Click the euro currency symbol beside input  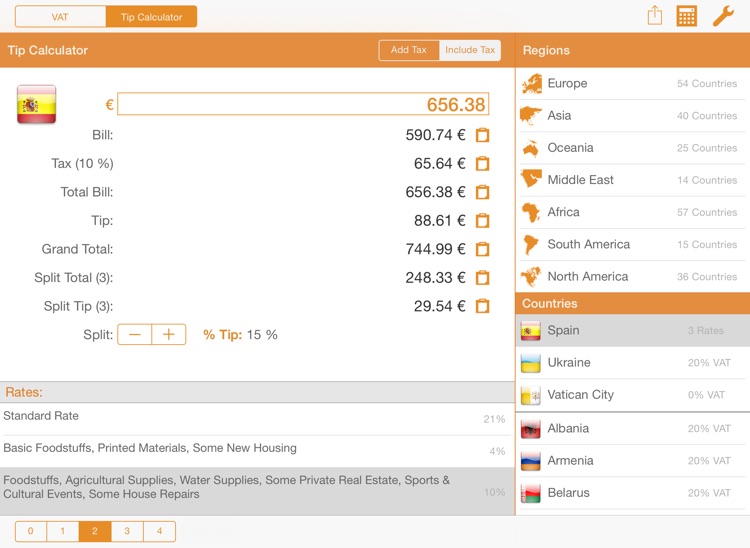pyautogui.click(x=110, y=105)
